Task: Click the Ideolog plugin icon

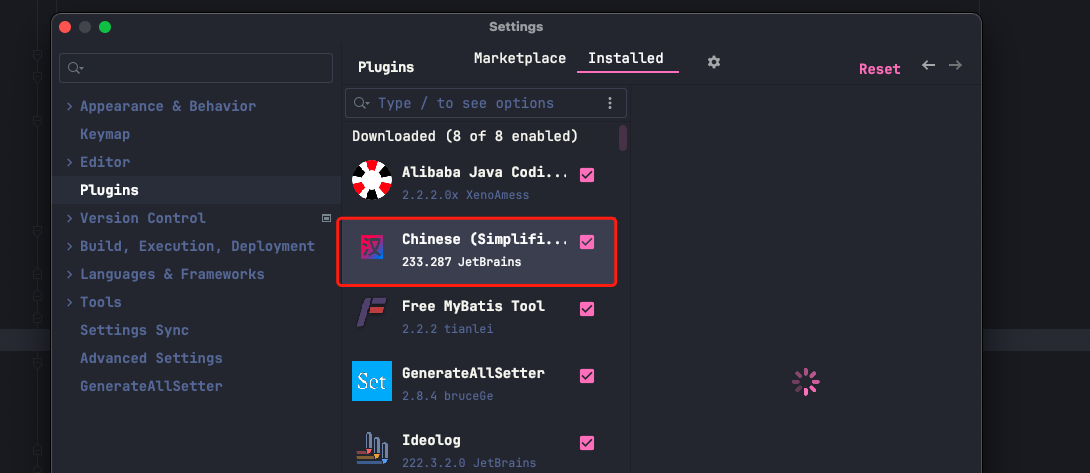Action: tap(372, 448)
